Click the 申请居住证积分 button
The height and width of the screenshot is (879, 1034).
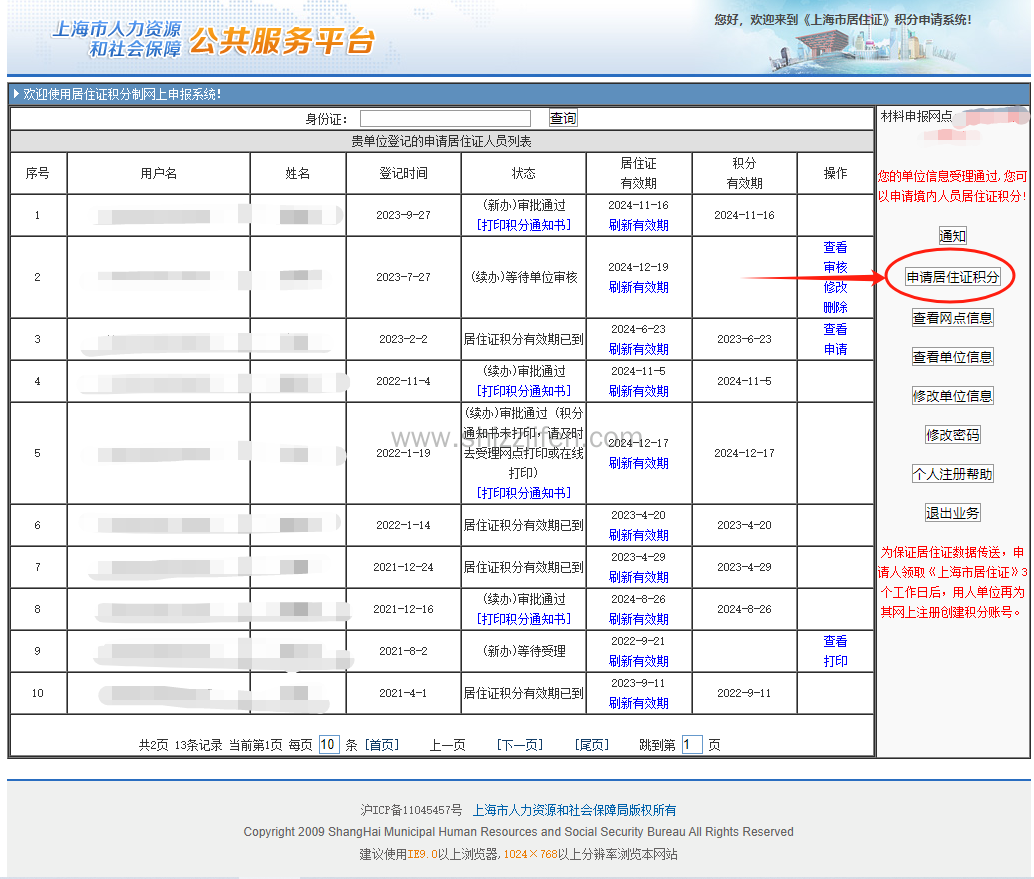tap(952, 277)
